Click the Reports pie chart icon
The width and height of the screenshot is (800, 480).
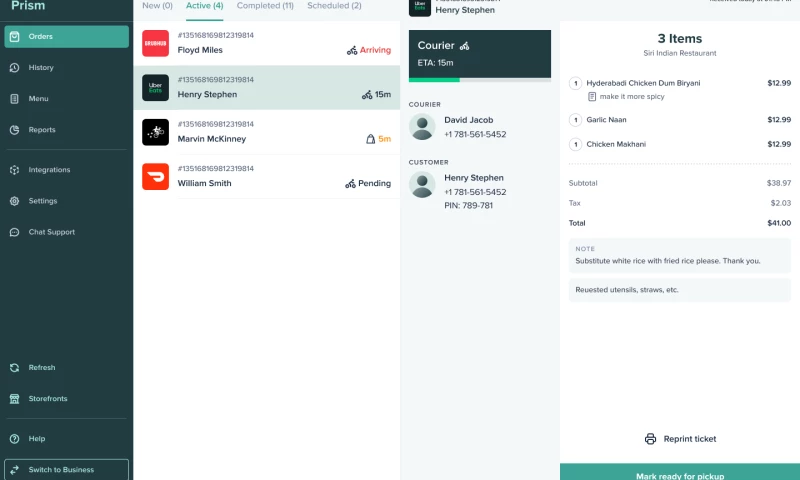[14, 130]
